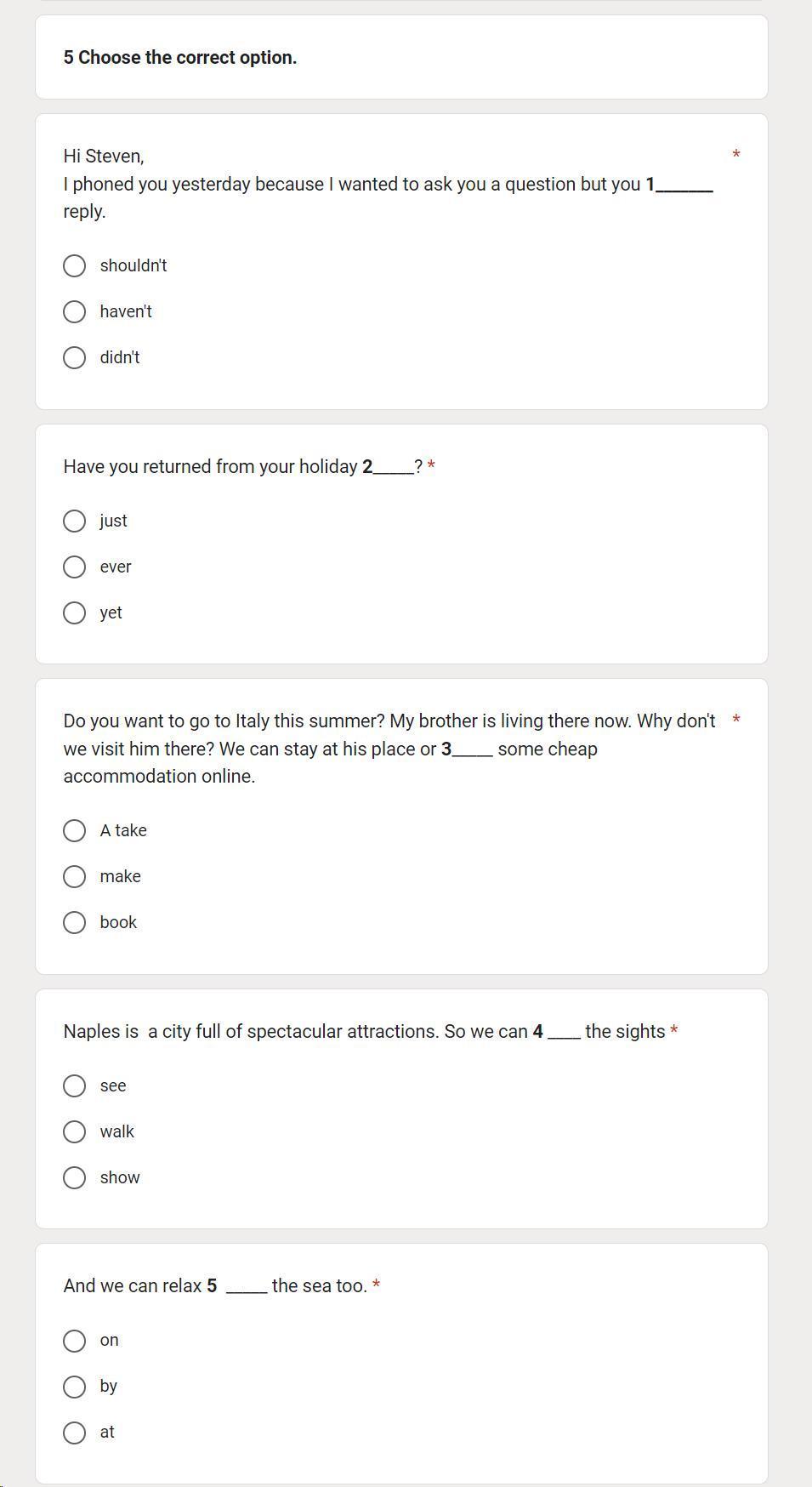The width and height of the screenshot is (812, 1487).
Task: Click the Italy summer question paragraph
Action: (389, 749)
